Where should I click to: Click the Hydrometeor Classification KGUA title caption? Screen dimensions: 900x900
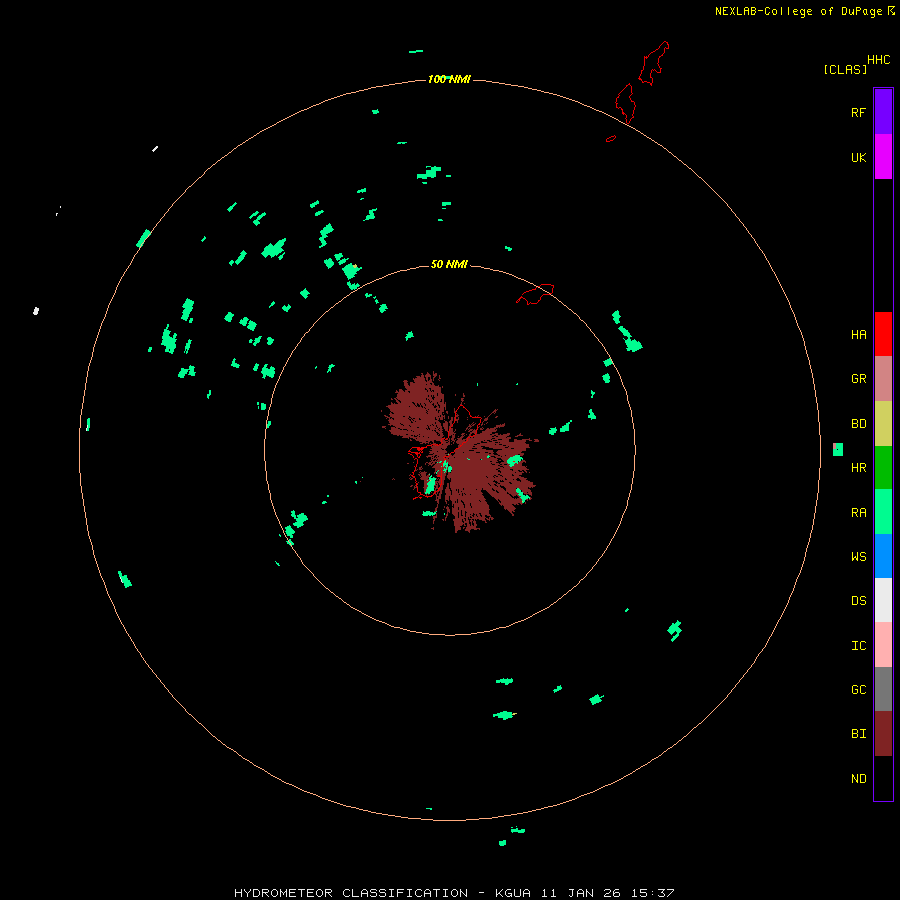(454, 893)
